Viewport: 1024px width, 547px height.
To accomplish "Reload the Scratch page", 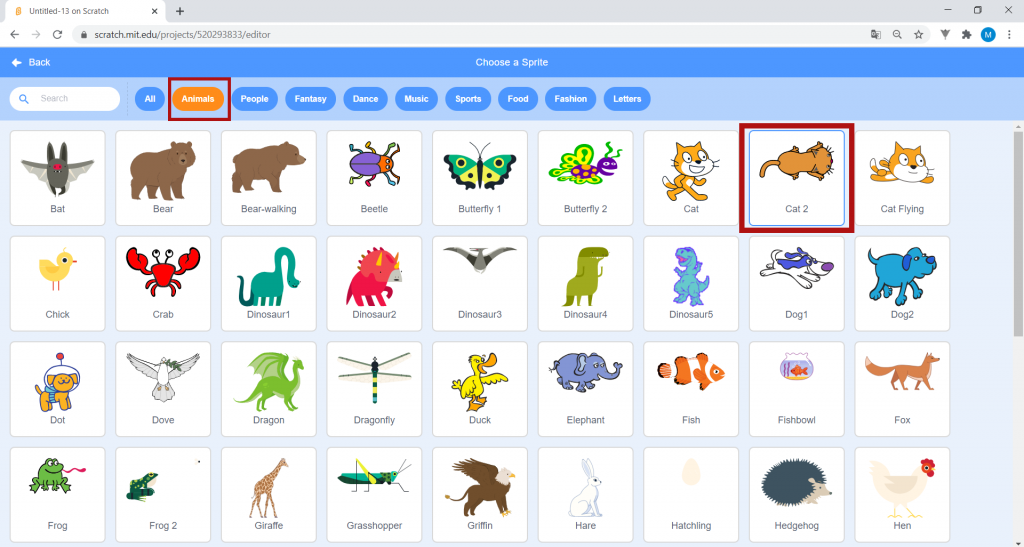I will (x=57, y=35).
